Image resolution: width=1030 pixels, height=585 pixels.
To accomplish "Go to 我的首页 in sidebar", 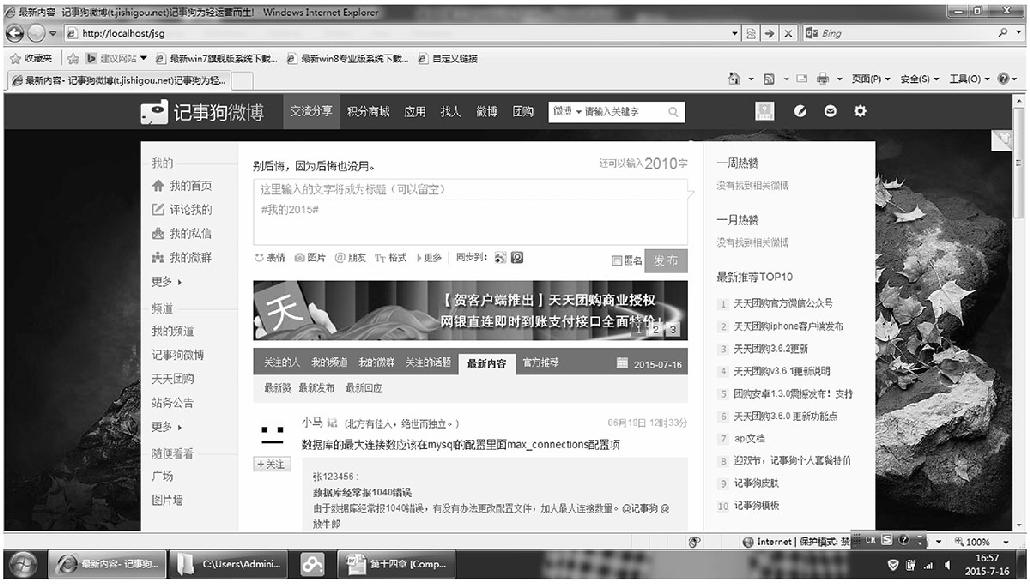I will [183, 186].
